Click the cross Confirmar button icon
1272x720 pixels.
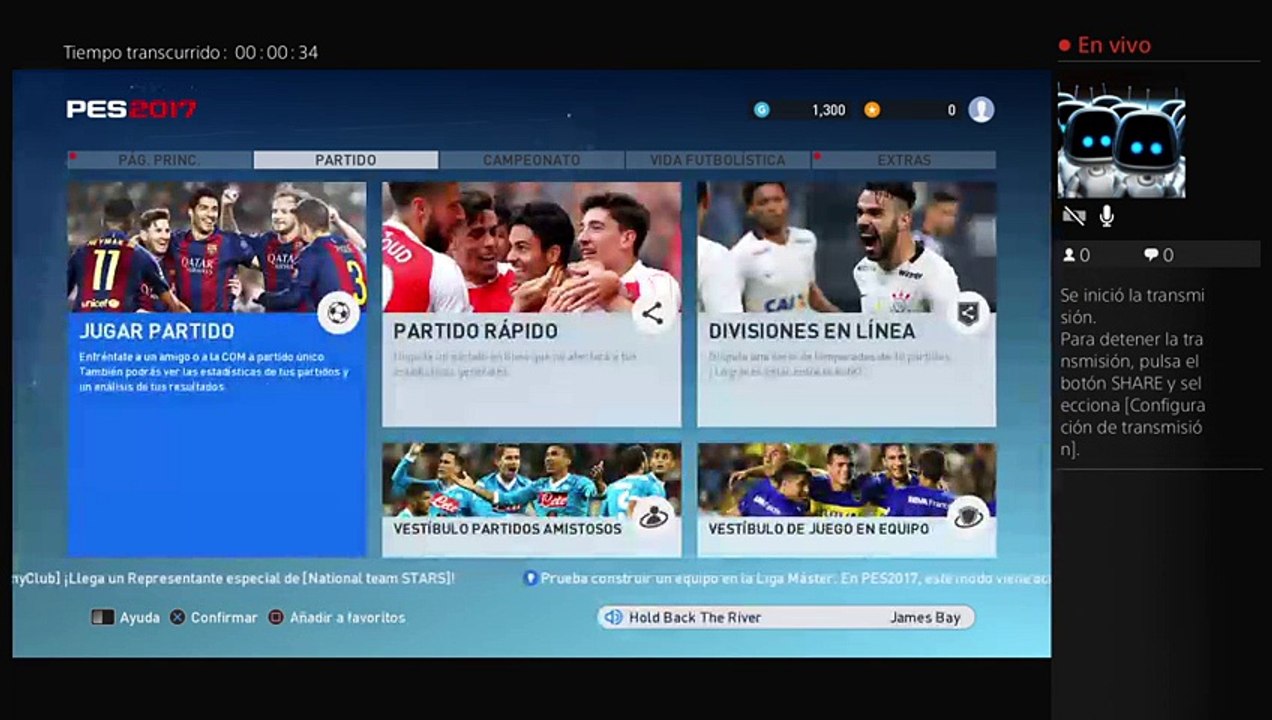[177, 617]
